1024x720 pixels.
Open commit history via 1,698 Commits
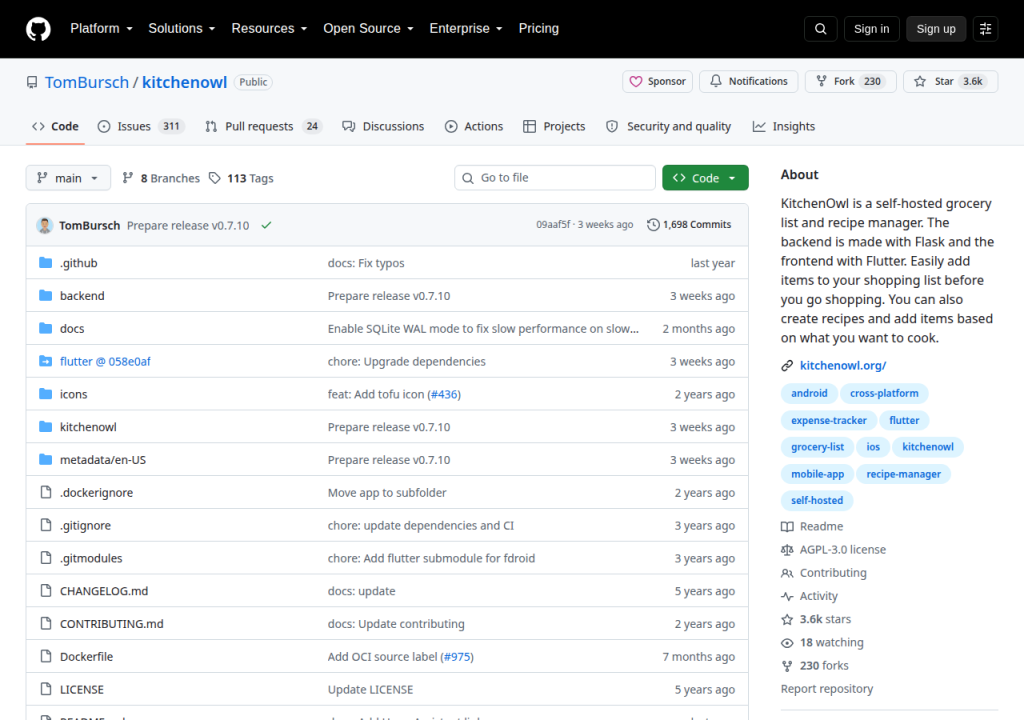tap(689, 225)
